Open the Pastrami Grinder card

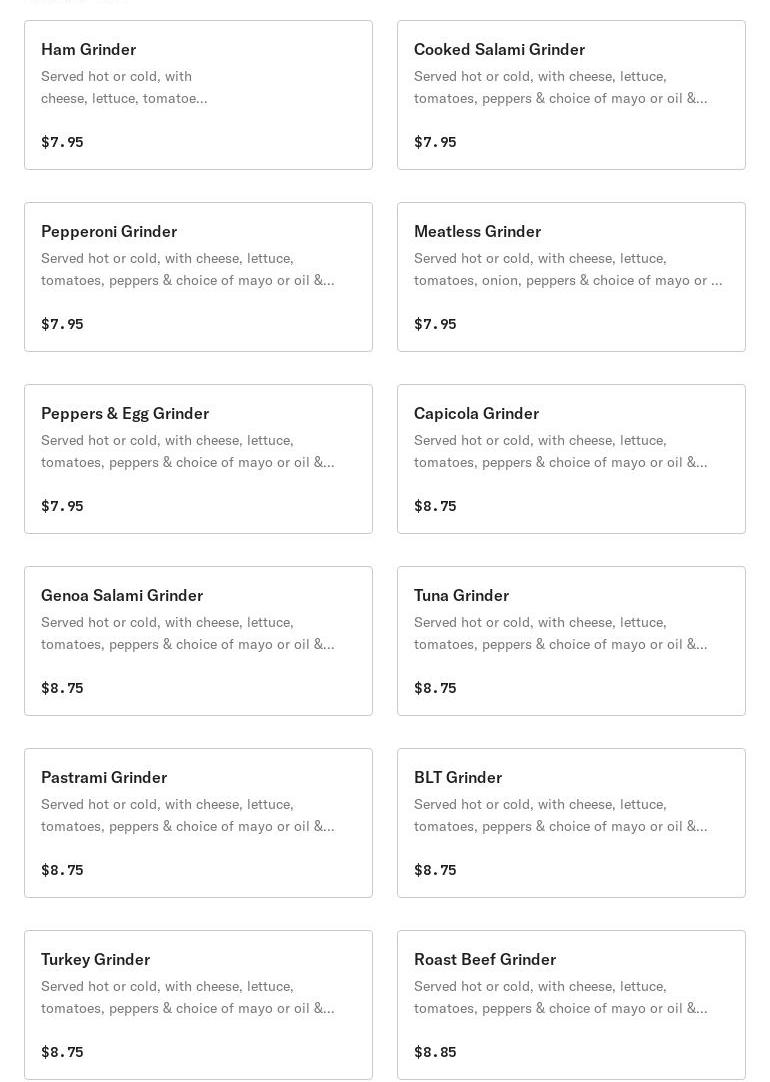(198, 823)
